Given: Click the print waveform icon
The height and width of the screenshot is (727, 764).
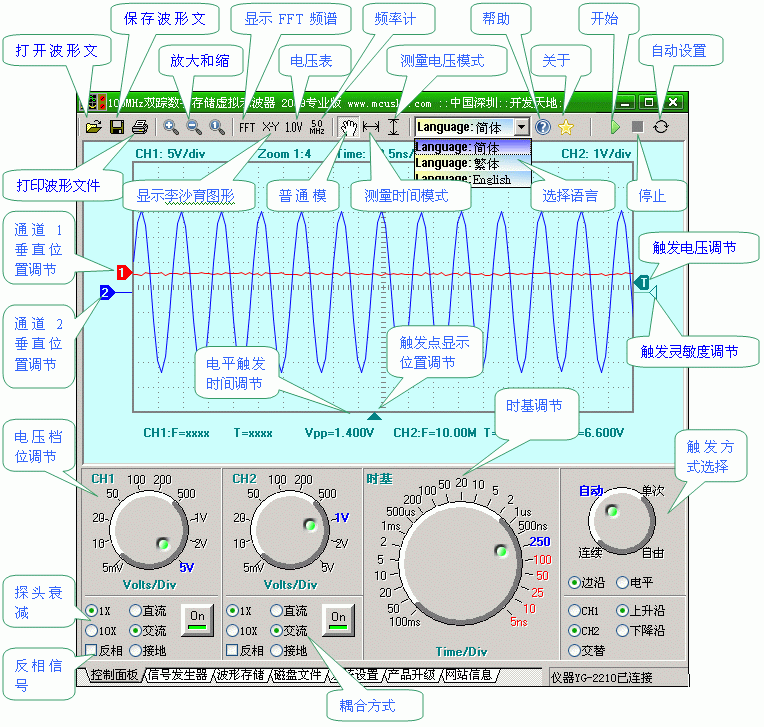Looking at the screenshot, I should click(140, 127).
